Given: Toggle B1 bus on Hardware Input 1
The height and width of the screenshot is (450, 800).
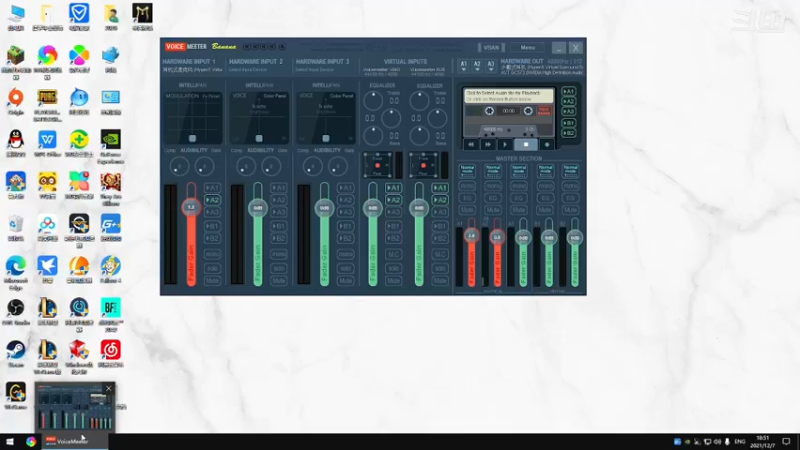Looking at the screenshot, I should click(212, 226).
